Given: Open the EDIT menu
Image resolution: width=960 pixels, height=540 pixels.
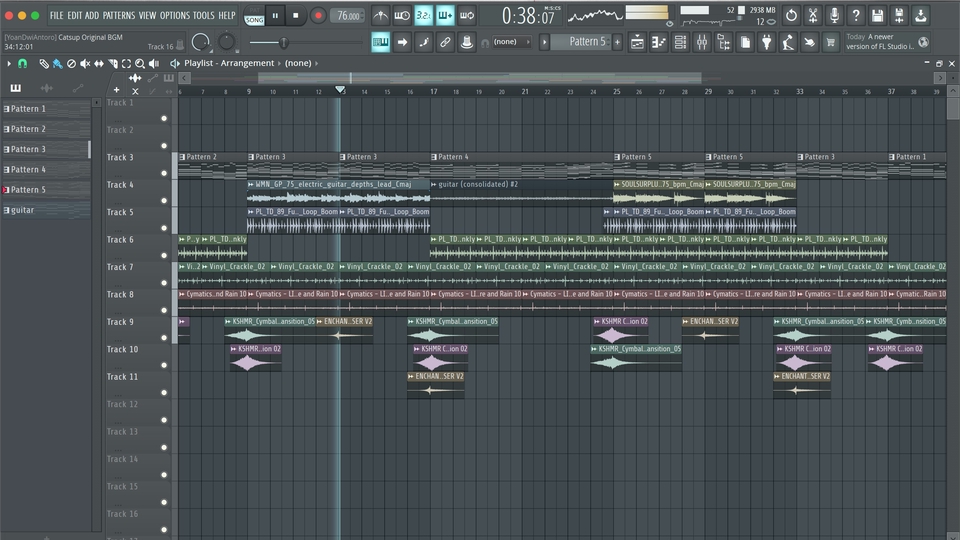Looking at the screenshot, I should pyautogui.click(x=74, y=15).
